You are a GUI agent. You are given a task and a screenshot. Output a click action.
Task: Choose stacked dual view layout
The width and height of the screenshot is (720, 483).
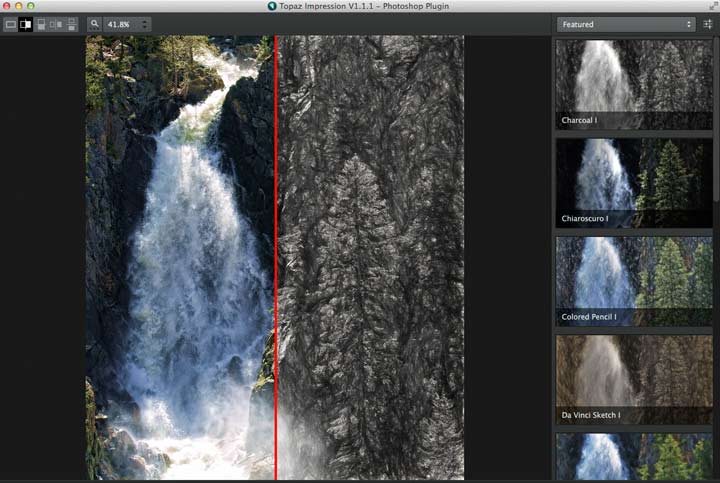click(x=72, y=25)
